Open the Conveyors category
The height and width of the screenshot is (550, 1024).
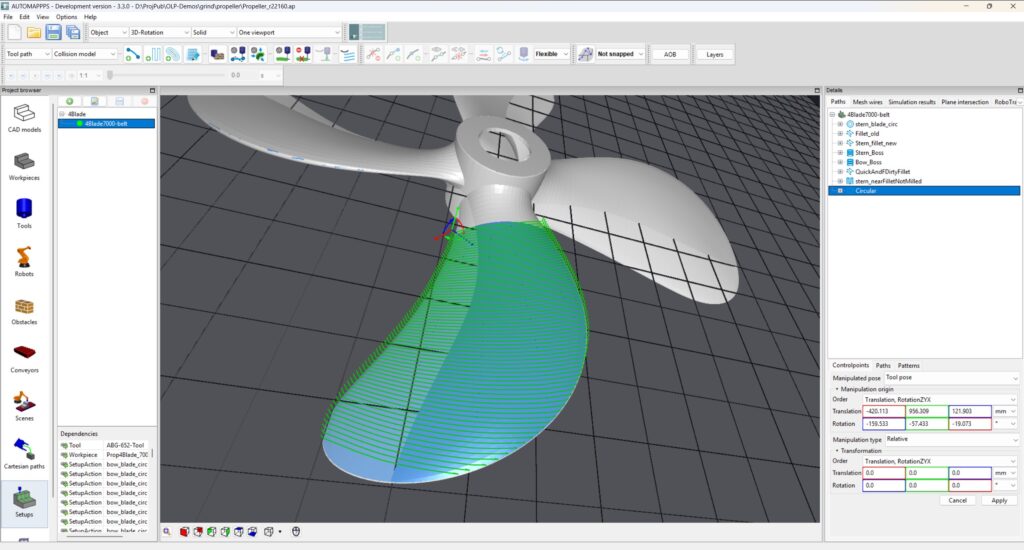[x=24, y=359]
